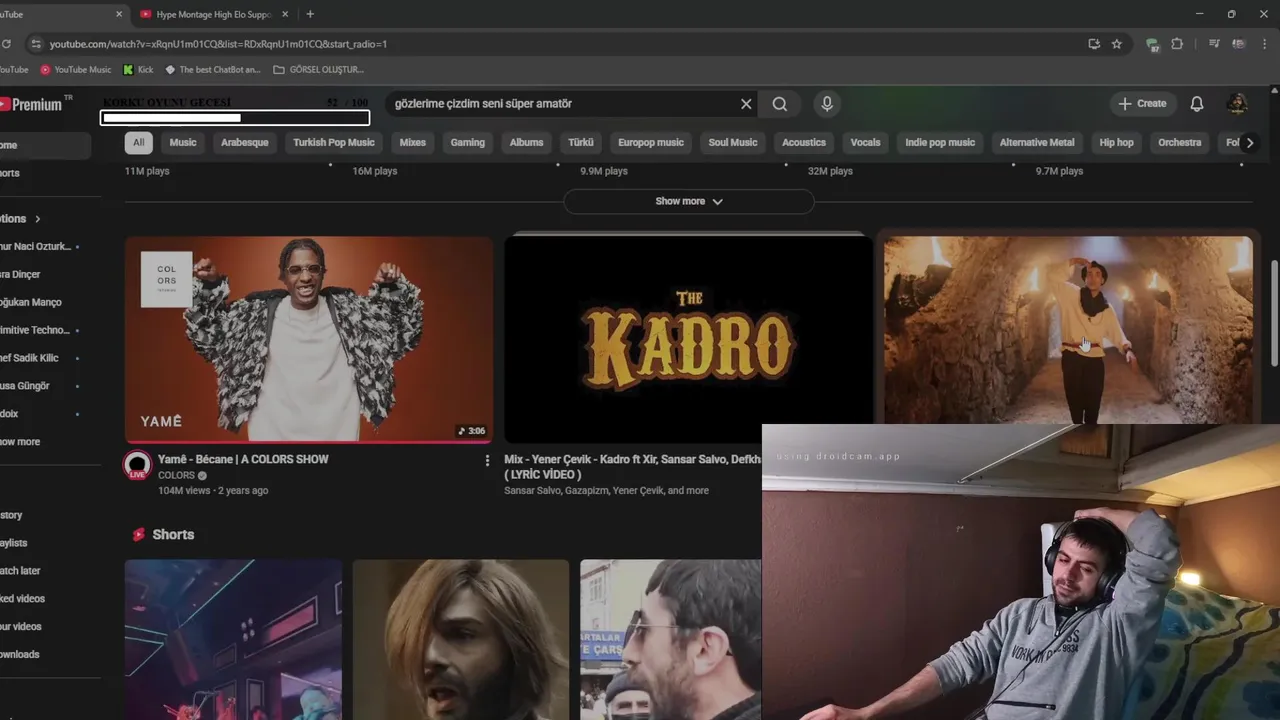1280x720 pixels.
Task: Open more actions for Yamê Bécane video
Action: click(x=487, y=461)
